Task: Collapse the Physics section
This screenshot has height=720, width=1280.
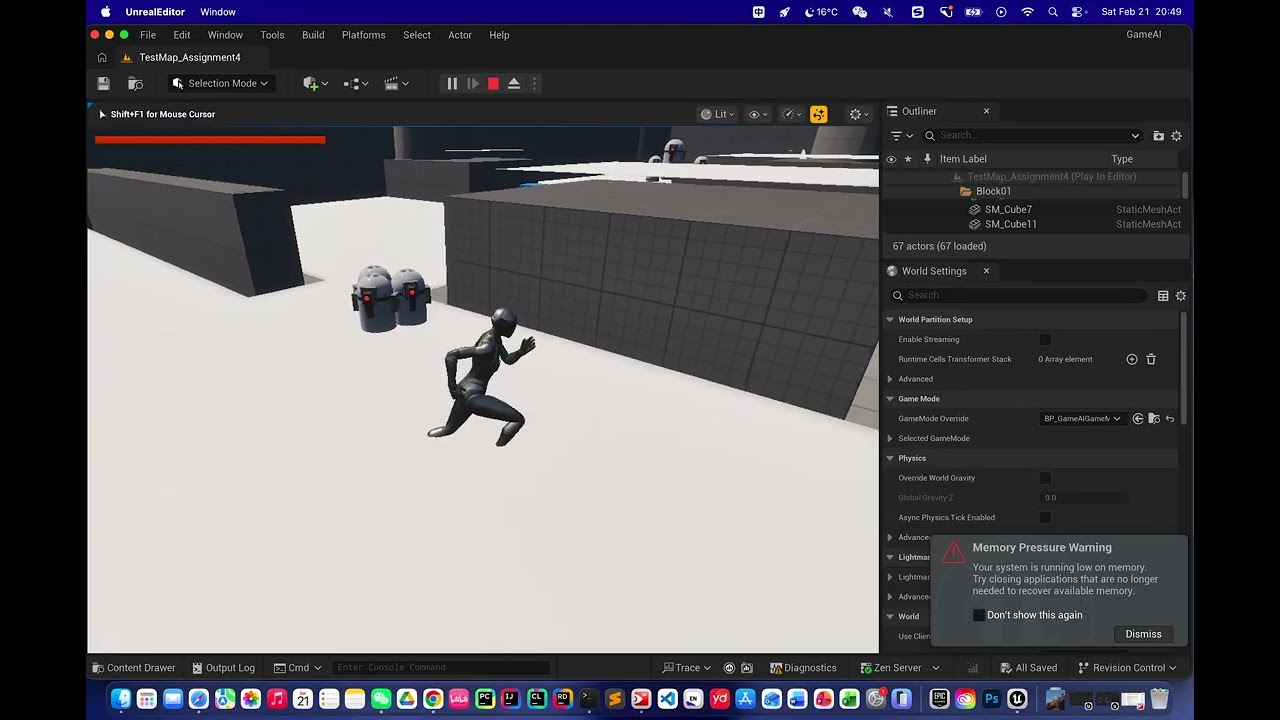Action: pyautogui.click(x=890, y=458)
